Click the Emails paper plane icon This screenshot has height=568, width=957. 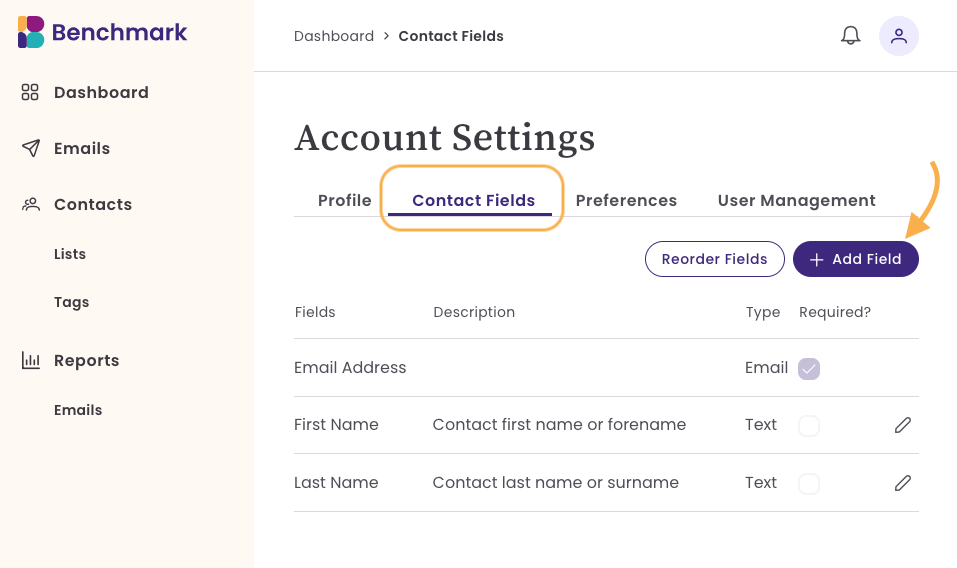pos(31,148)
